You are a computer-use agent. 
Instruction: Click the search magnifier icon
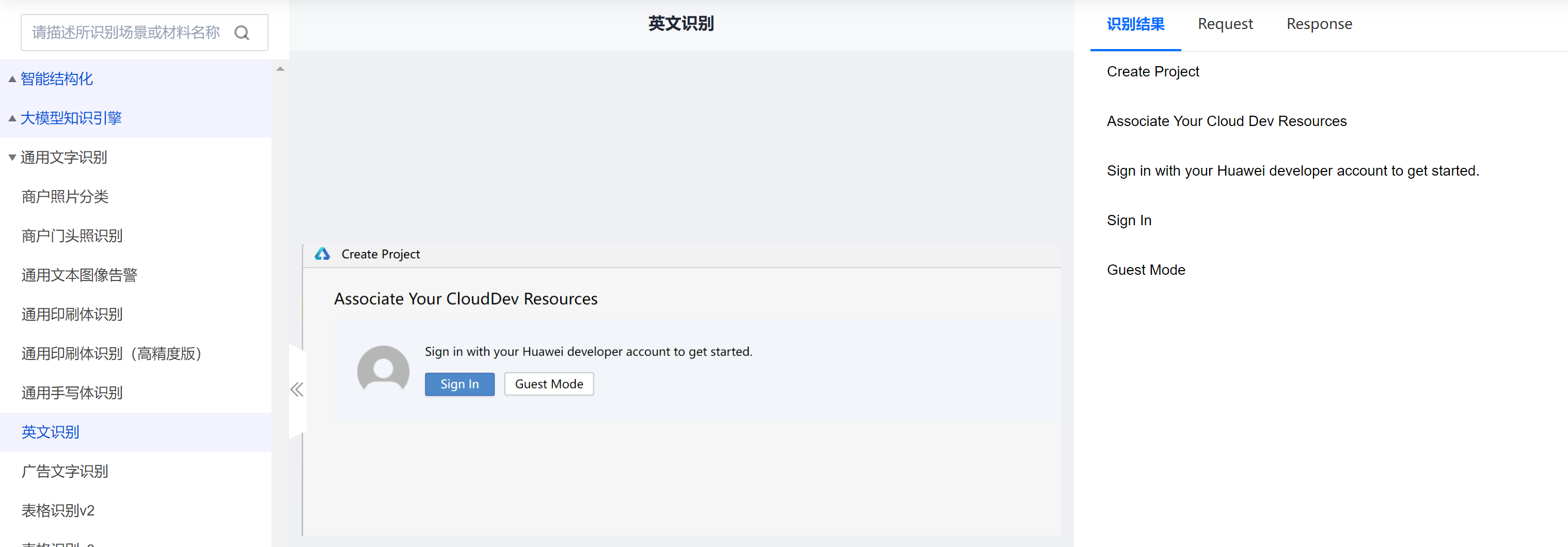point(242,33)
